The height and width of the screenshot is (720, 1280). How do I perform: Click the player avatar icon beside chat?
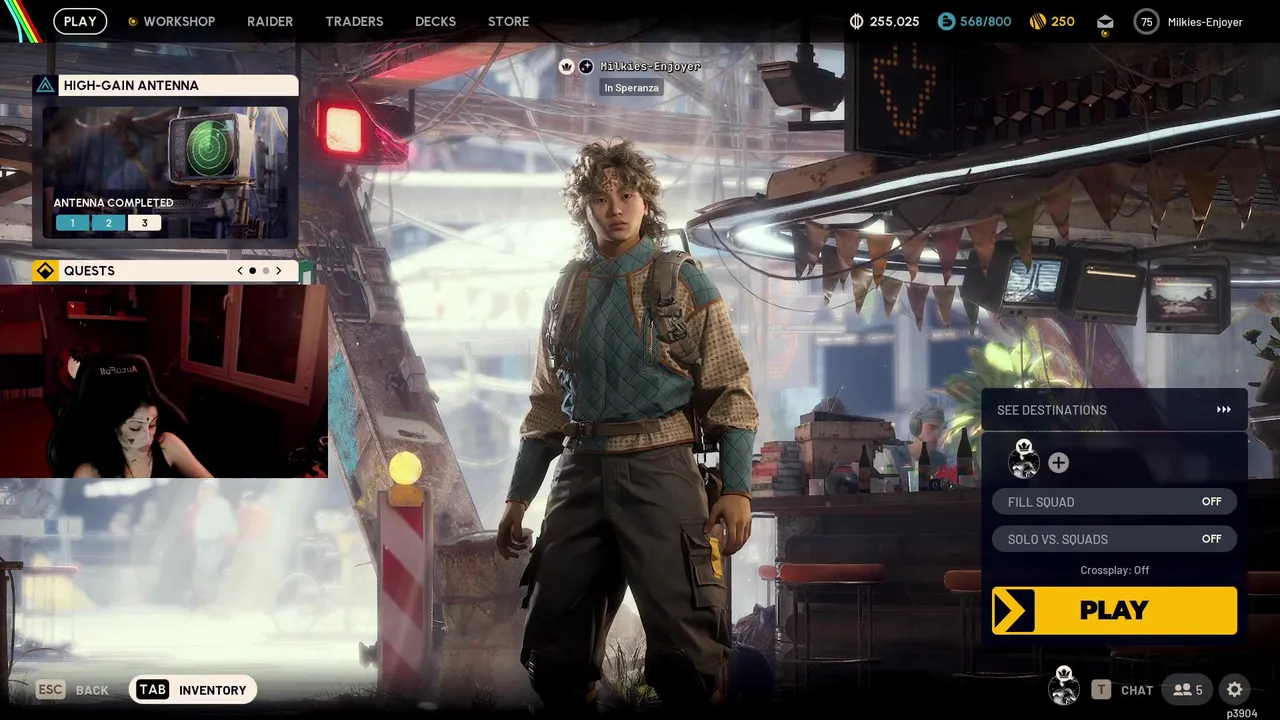(1064, 686)
